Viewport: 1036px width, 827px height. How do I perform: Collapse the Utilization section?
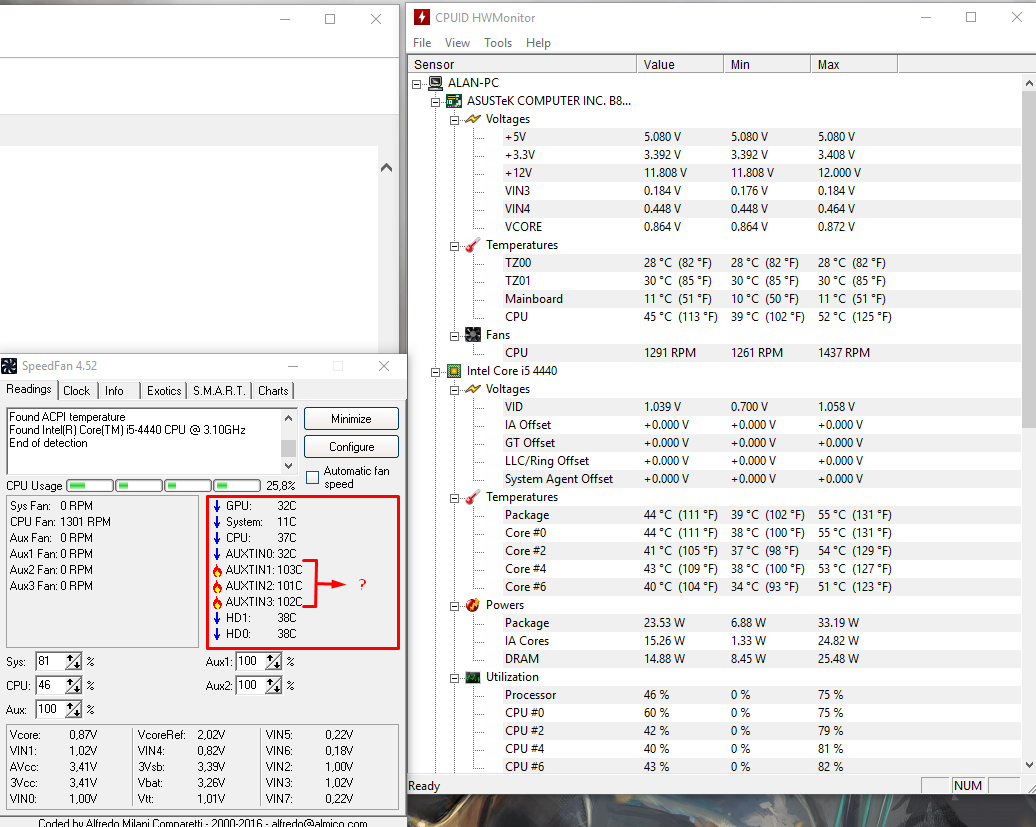[453, 677]
